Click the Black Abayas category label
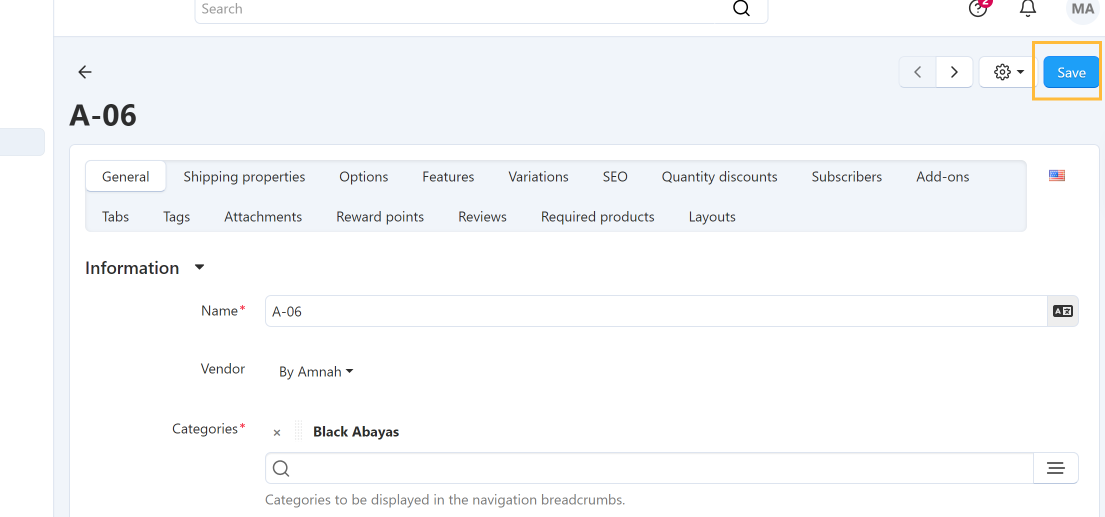 tap(356, 432)
